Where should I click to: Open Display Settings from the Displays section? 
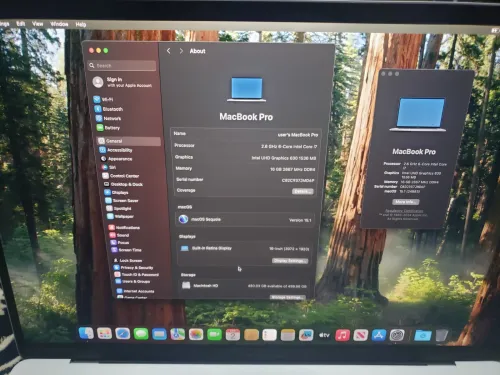coord(290,261)
